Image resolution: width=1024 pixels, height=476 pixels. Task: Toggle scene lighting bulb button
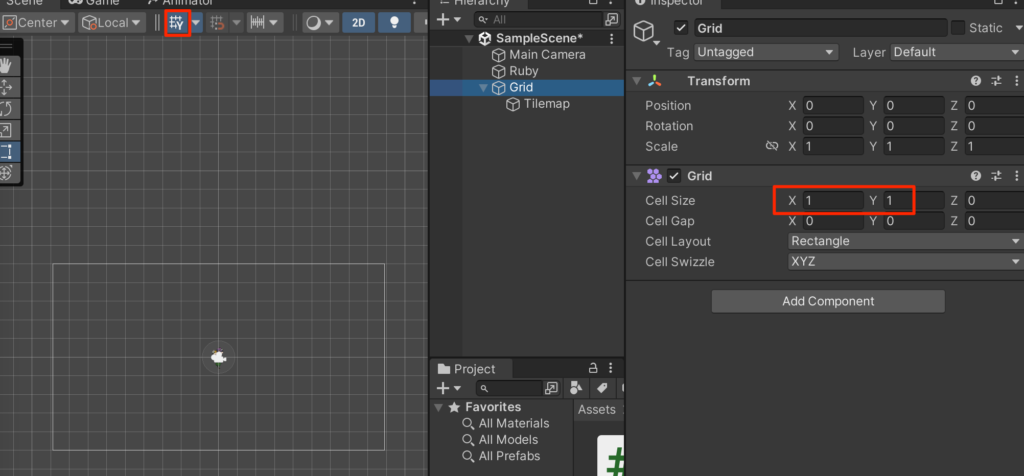(394, 23)
